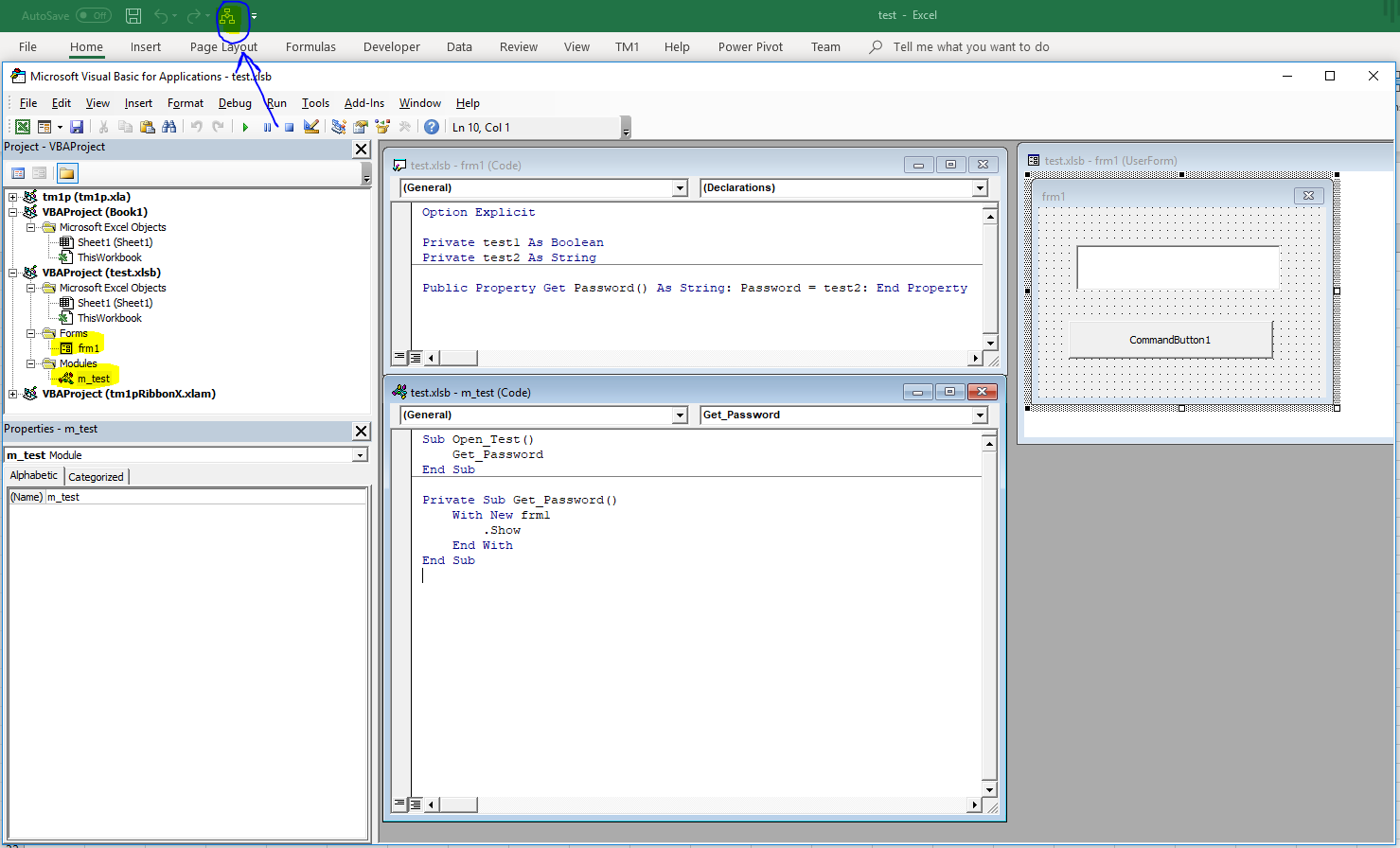Click the macro flowchart icon in Quick Access Toolbar

[x=227, y=15]
